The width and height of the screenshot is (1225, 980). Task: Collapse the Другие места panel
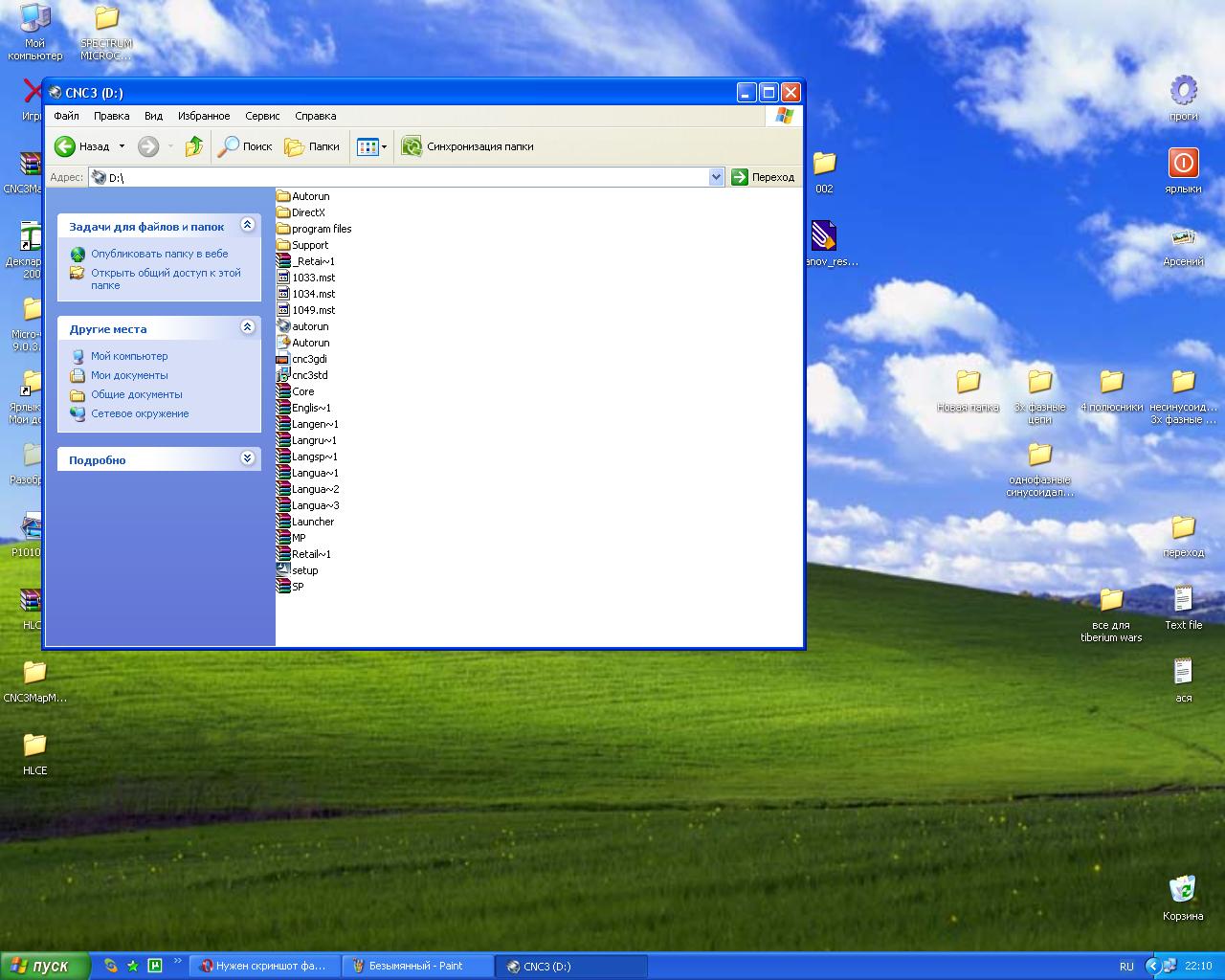tap(247, 327)
